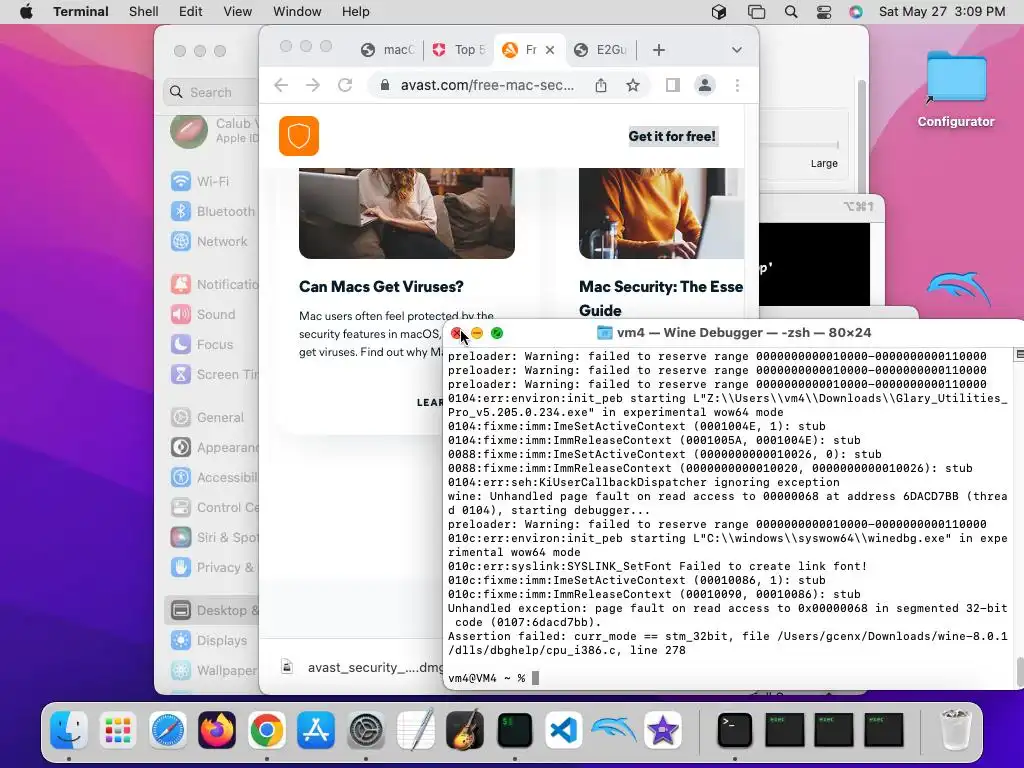Click Get it for free! button
Screen dimensions: 1024x768
pyautogui.click(x=673, y=136)
